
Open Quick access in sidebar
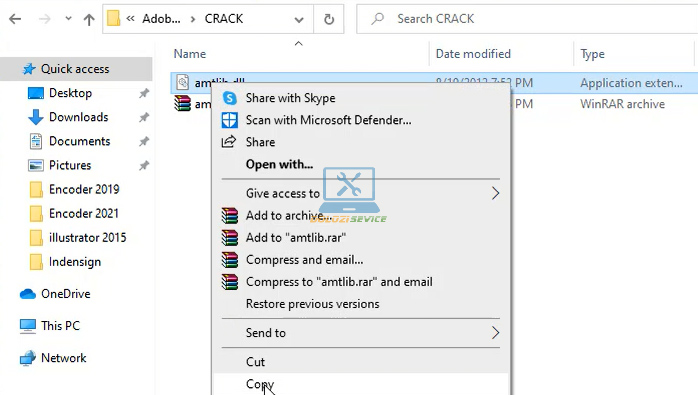pos(75,69)
